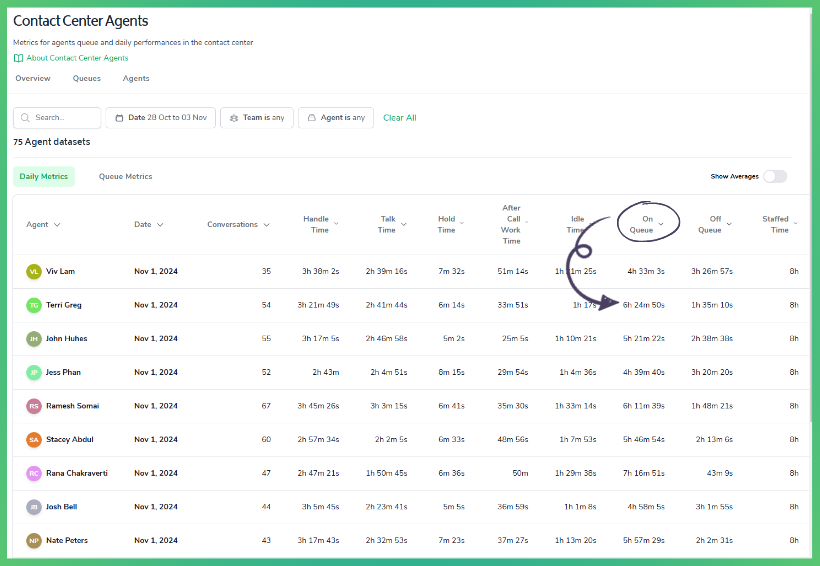
Task: Switch to the Queues tab
Action: tap(87, 78)
